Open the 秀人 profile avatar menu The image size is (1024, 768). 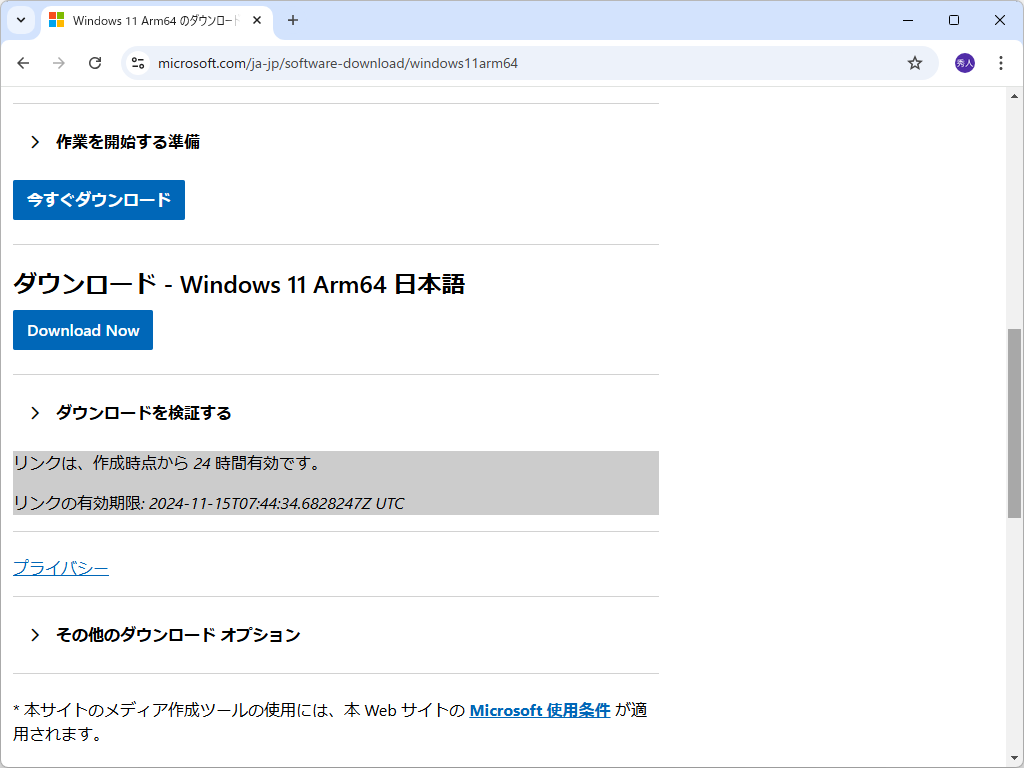coord(962,62)
